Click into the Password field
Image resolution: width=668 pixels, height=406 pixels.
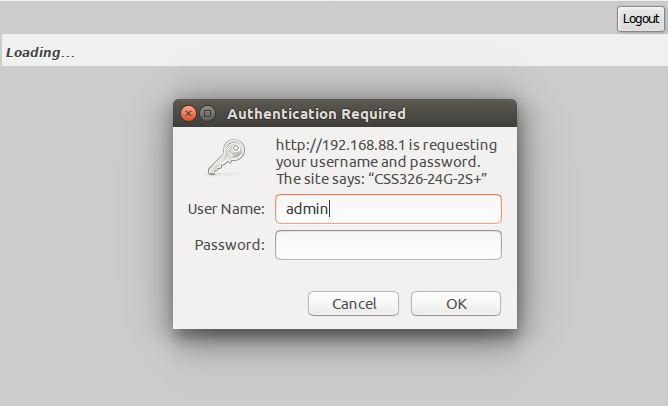click(x=388, y=245)
